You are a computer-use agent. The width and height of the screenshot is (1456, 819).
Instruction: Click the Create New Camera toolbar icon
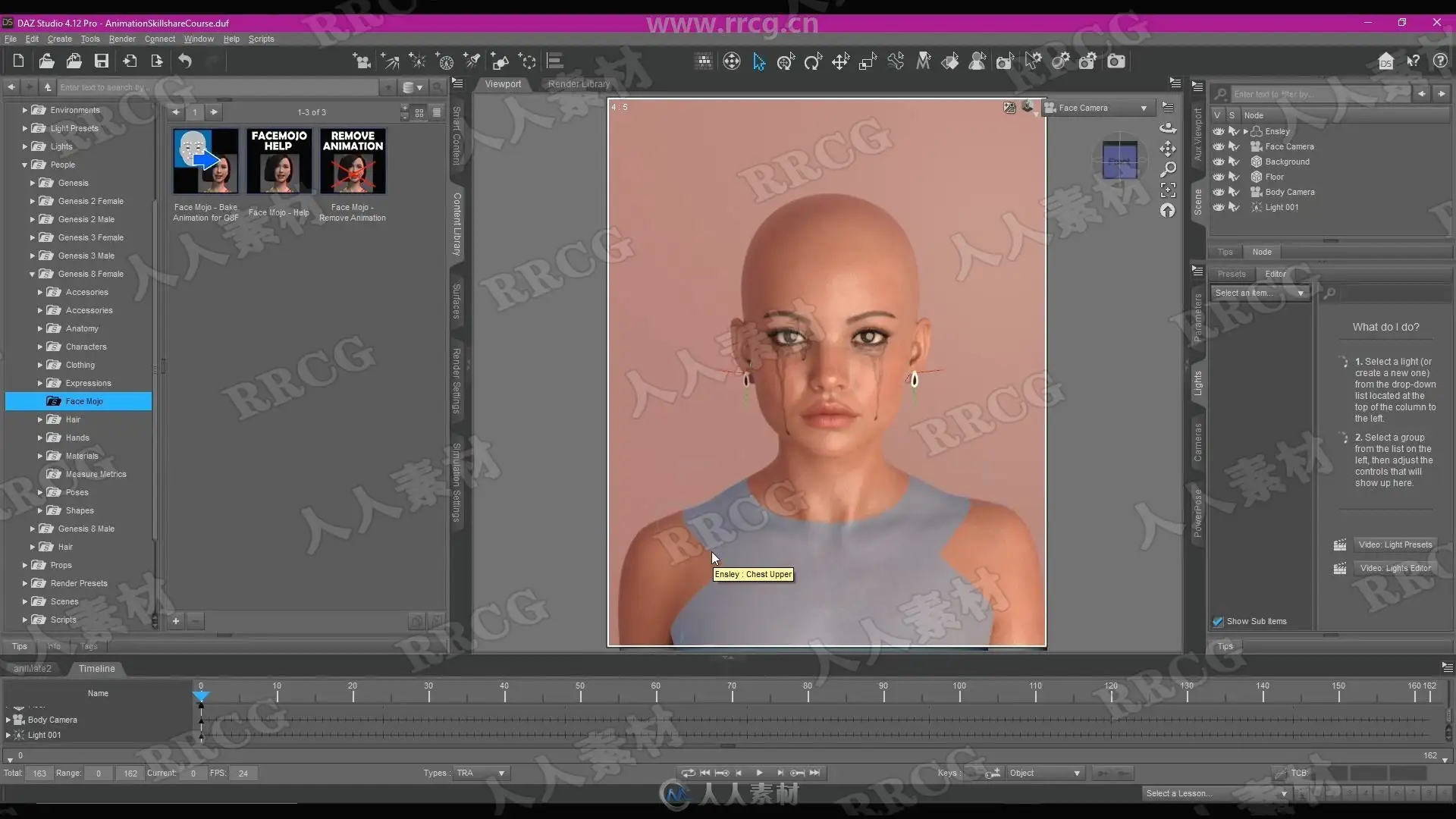362,61
